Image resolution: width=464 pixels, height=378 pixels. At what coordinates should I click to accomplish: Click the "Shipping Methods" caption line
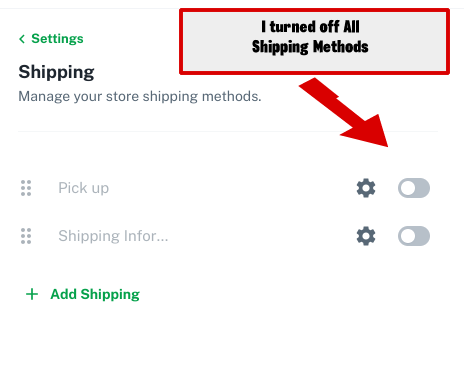(310, 47)
